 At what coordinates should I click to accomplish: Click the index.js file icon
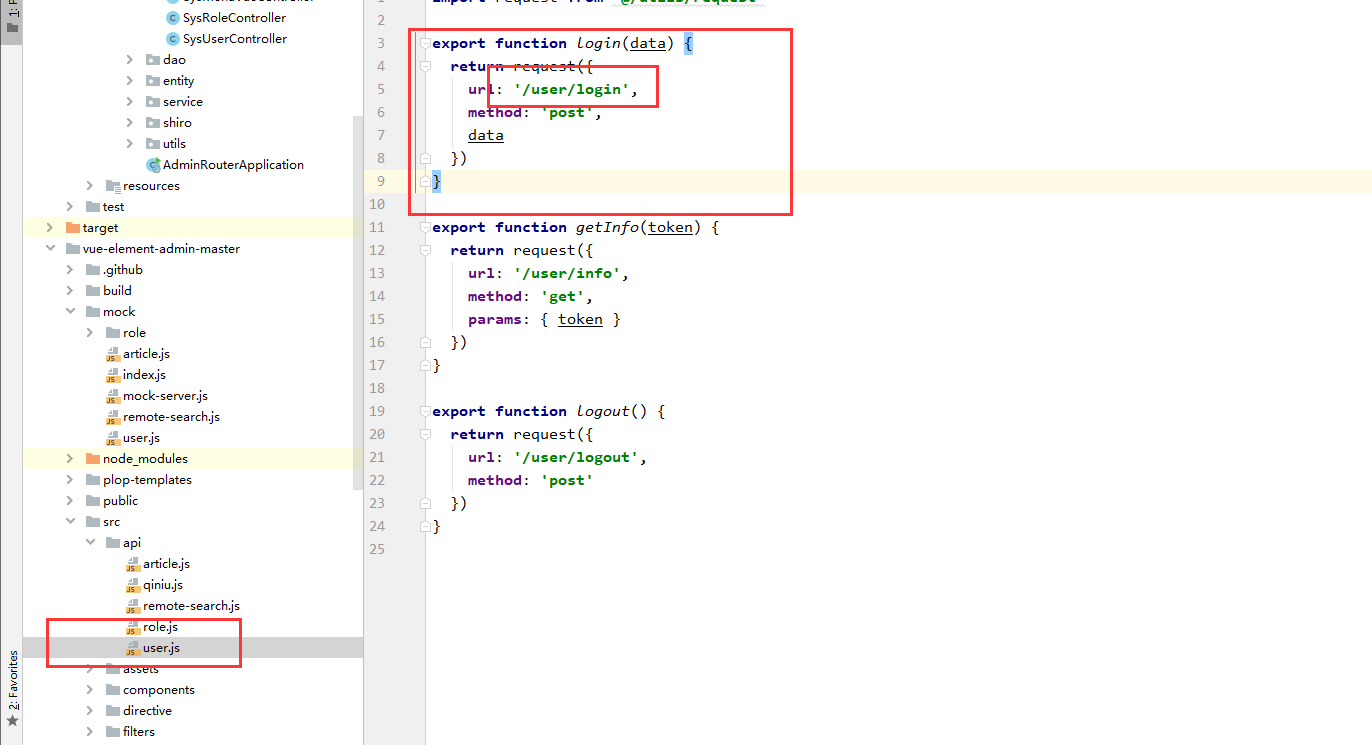(x=113, y=375)
